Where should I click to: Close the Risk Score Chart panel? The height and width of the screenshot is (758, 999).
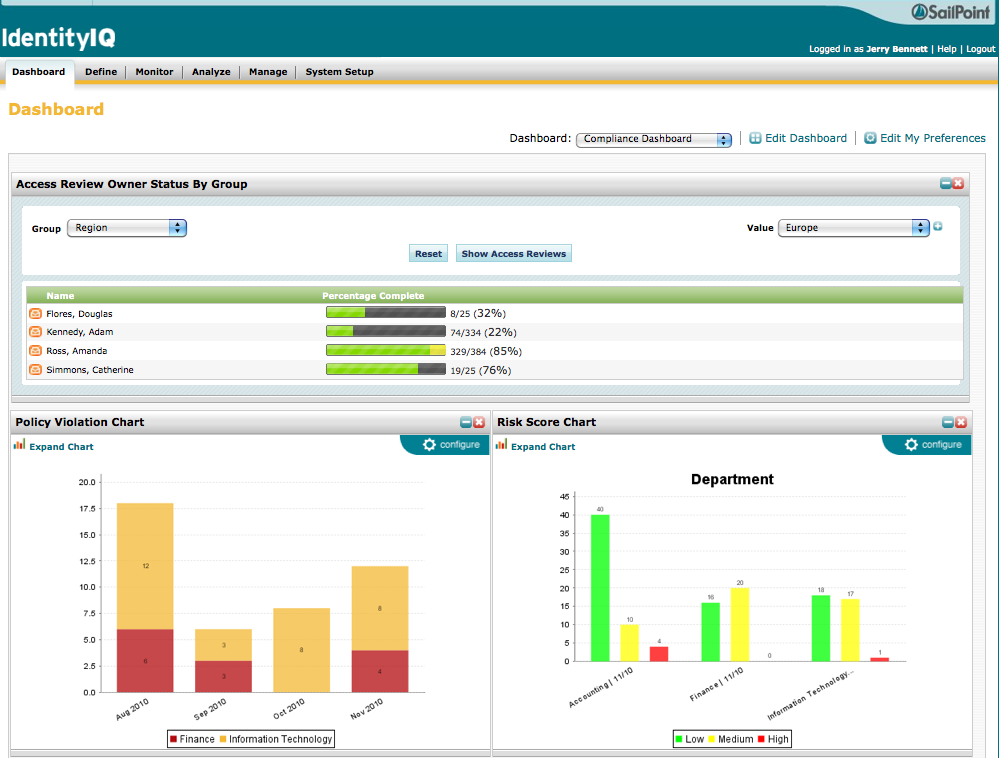coord(961,422)
